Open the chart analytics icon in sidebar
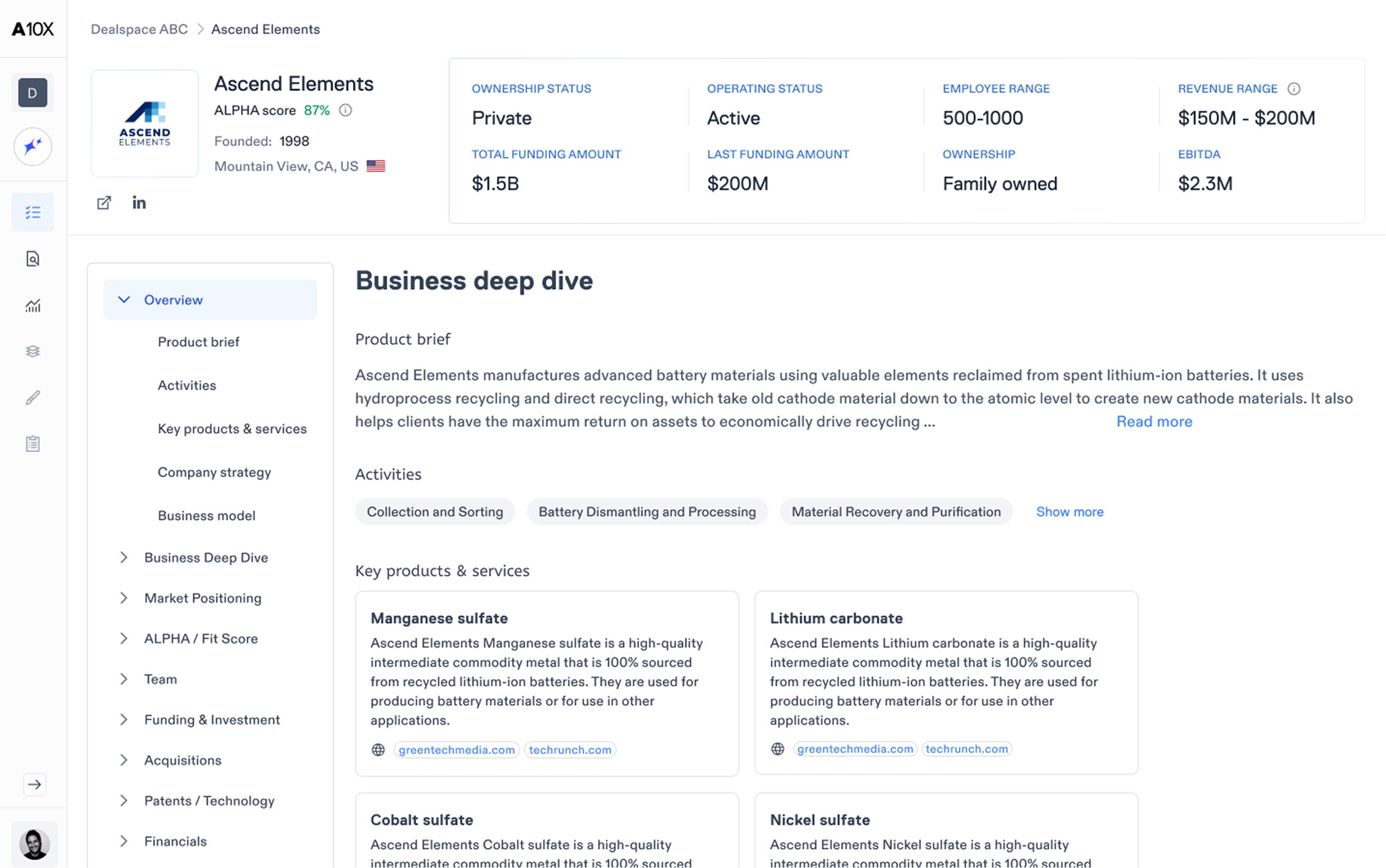Viewport: 1386px width, 868px height. (33, 305)
